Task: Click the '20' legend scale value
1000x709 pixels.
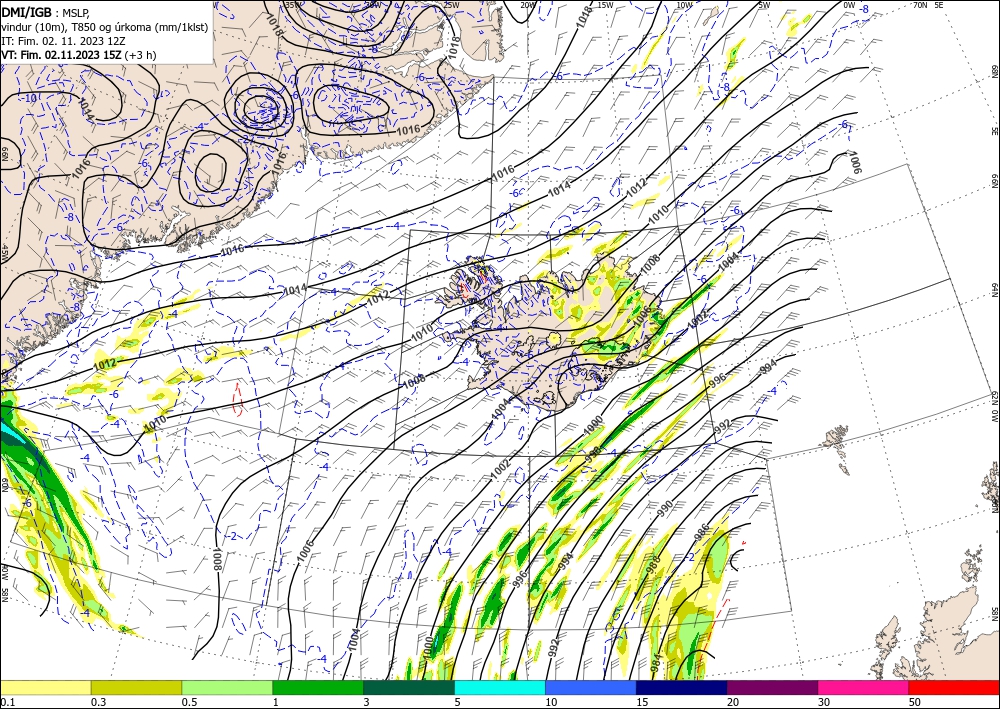Action: click(733, 702)
